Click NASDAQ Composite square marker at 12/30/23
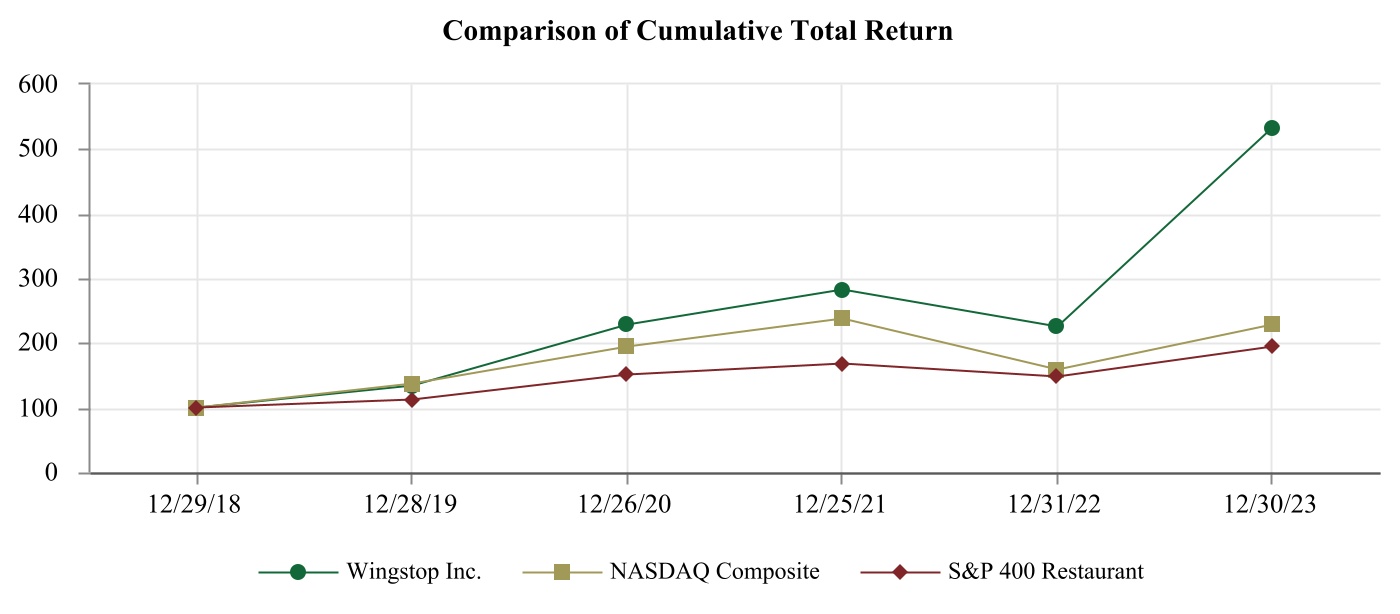 (1271, 324)
